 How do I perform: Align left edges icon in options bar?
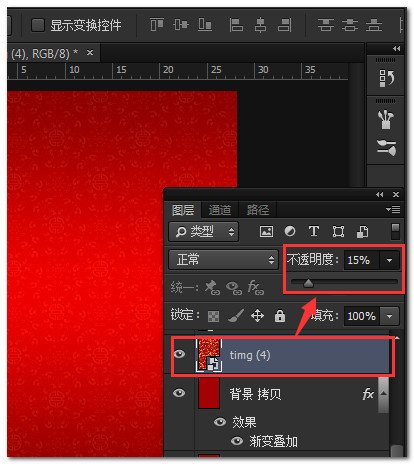tap(236, 25)
